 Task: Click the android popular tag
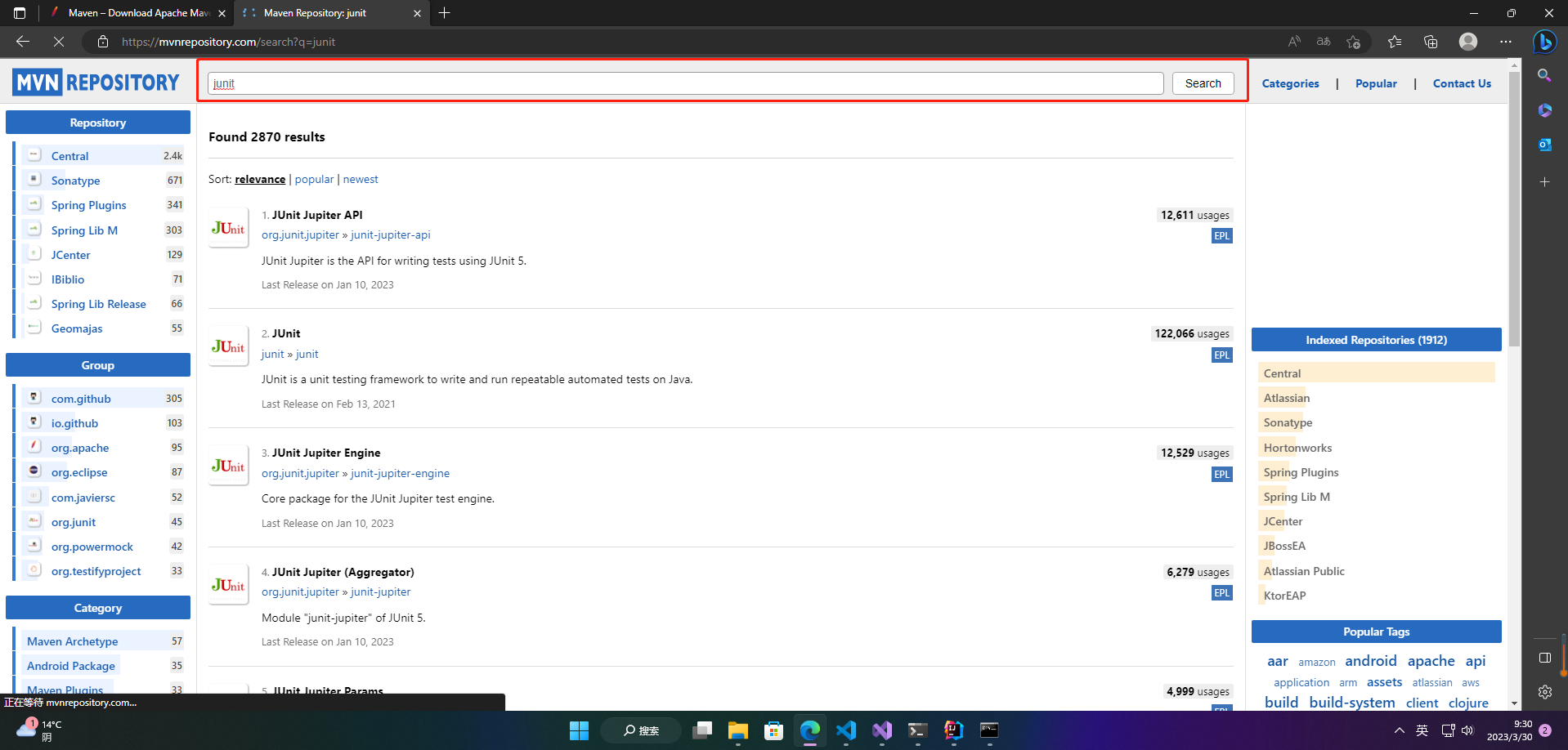point(1370,661)
